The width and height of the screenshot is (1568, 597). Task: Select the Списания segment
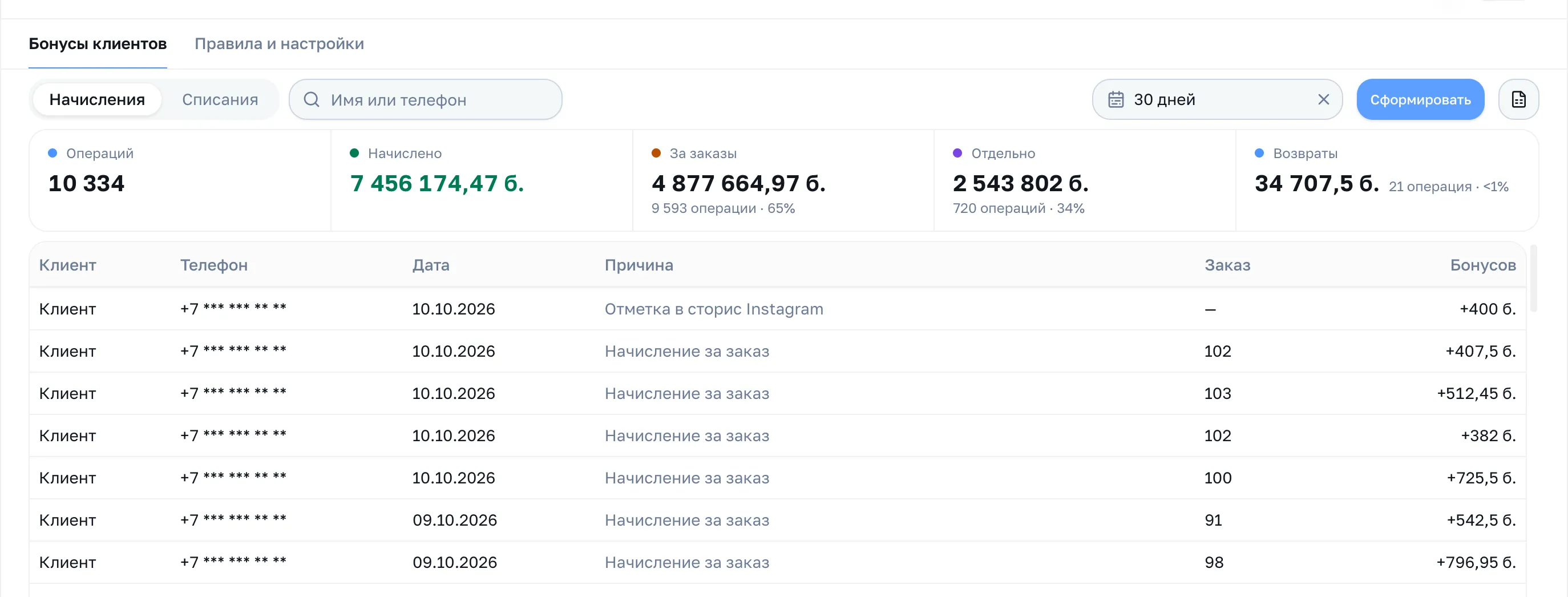[220, 99]
